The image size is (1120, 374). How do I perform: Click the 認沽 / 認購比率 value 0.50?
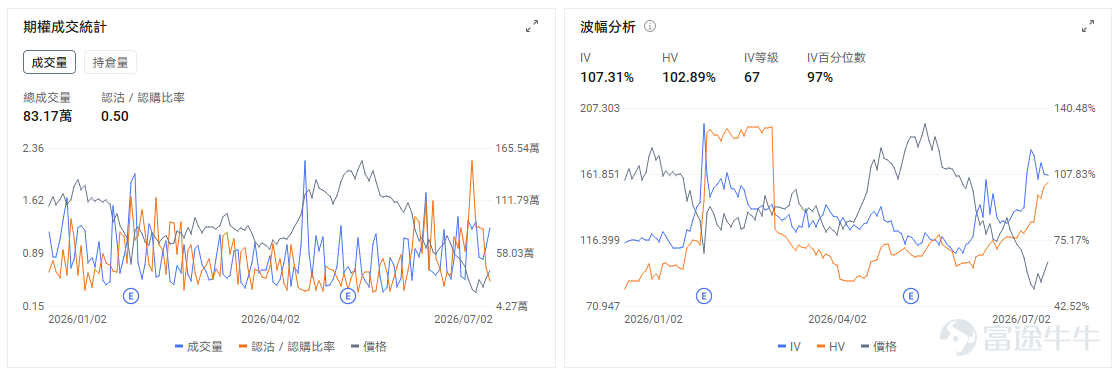coord(115,116)
